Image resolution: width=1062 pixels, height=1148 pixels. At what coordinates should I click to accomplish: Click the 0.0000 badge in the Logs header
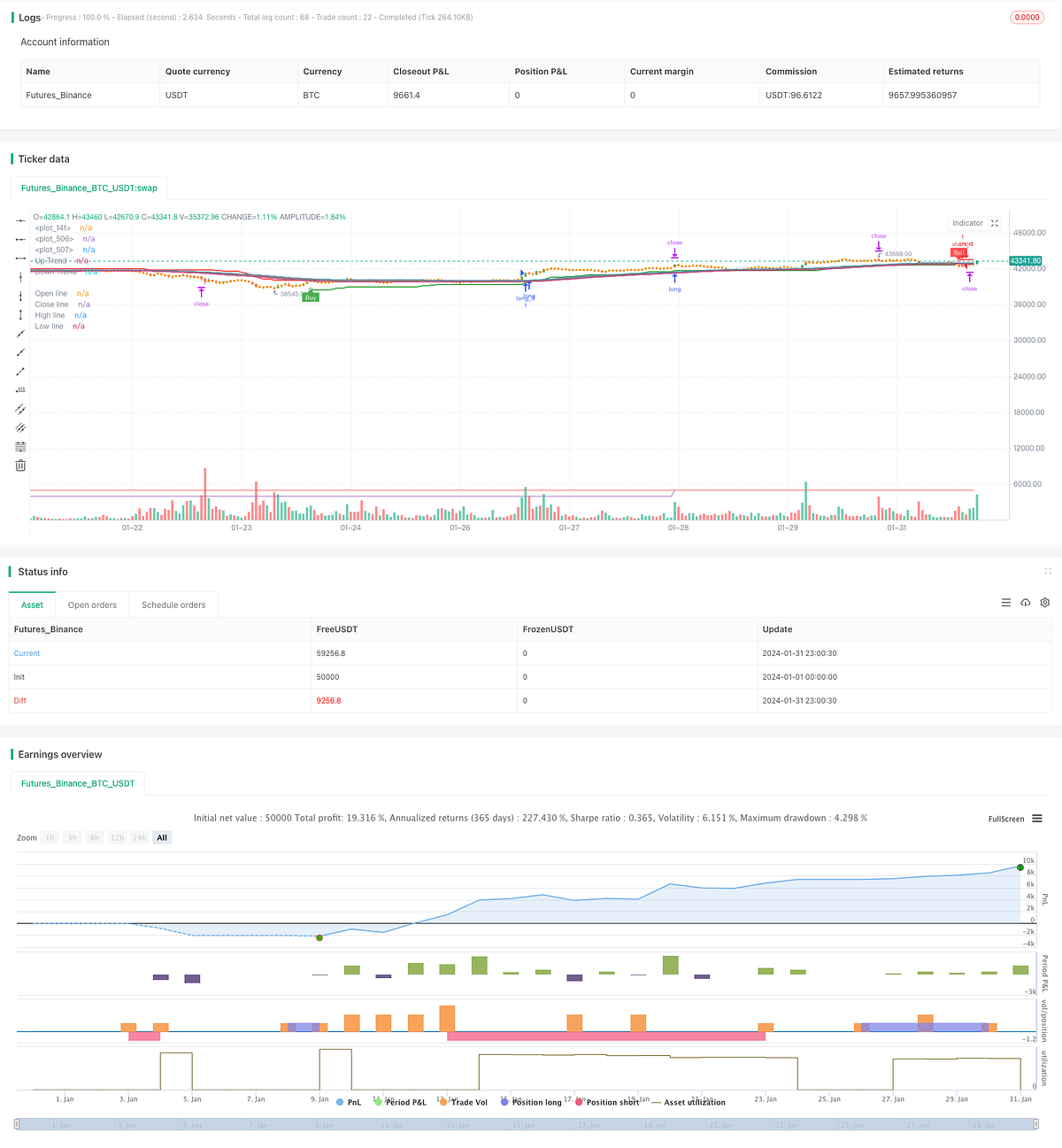1027,17
